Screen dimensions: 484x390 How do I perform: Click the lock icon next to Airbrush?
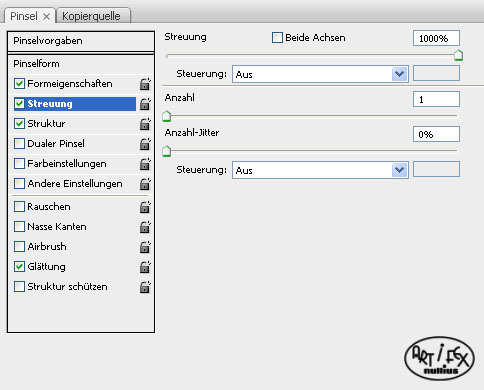click(145, 247)
